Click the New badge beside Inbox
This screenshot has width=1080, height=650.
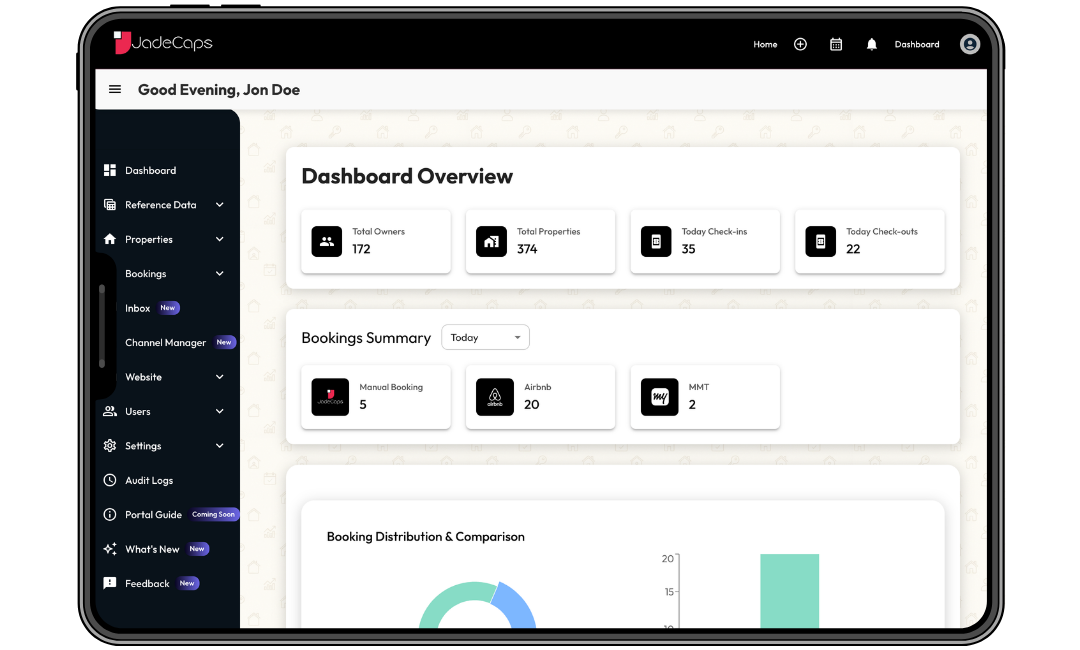point(168,308)
